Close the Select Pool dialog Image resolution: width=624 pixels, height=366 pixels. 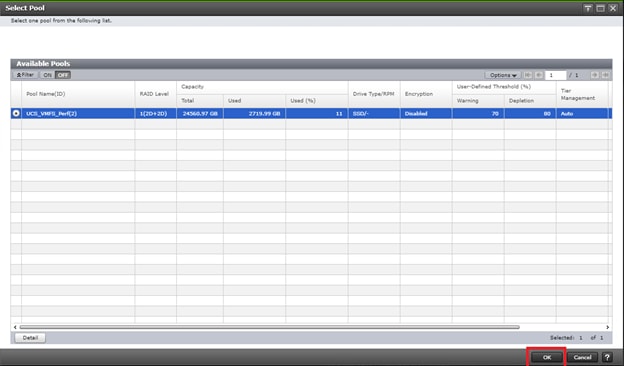coord(613,8)
